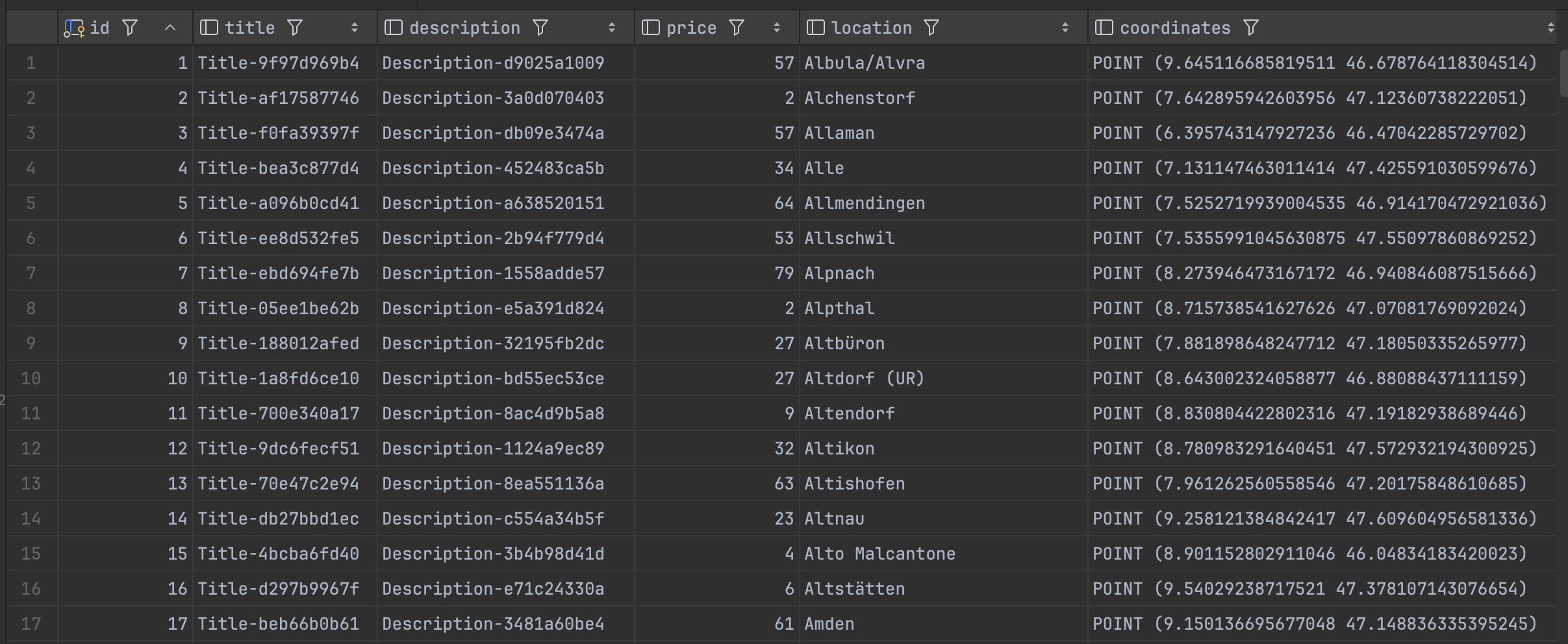Click the column icon beside coordinates header

1104,28
